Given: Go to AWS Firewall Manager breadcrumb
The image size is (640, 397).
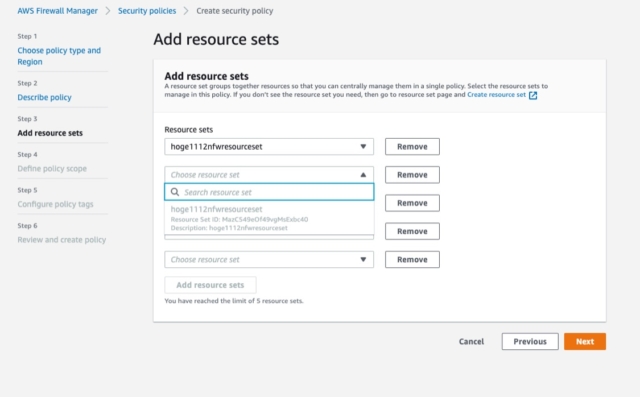Looking at the screenshot, I should point(58,11).
